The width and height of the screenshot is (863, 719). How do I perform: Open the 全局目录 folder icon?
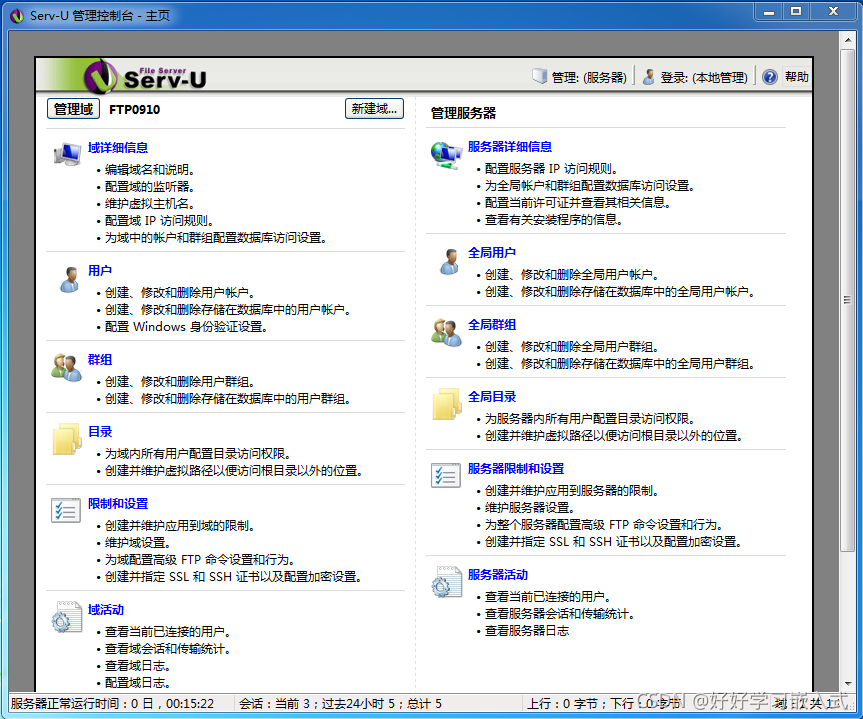(x=446, y=406)
